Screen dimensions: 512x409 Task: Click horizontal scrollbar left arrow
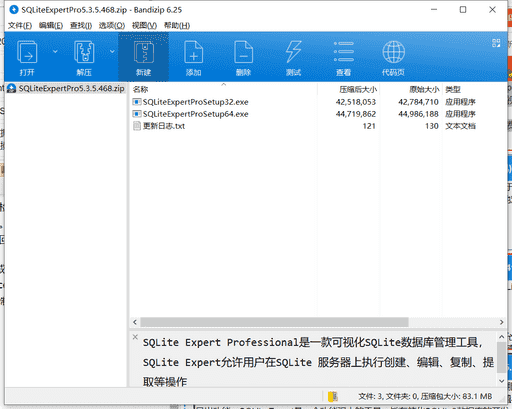tap(135, 322)
